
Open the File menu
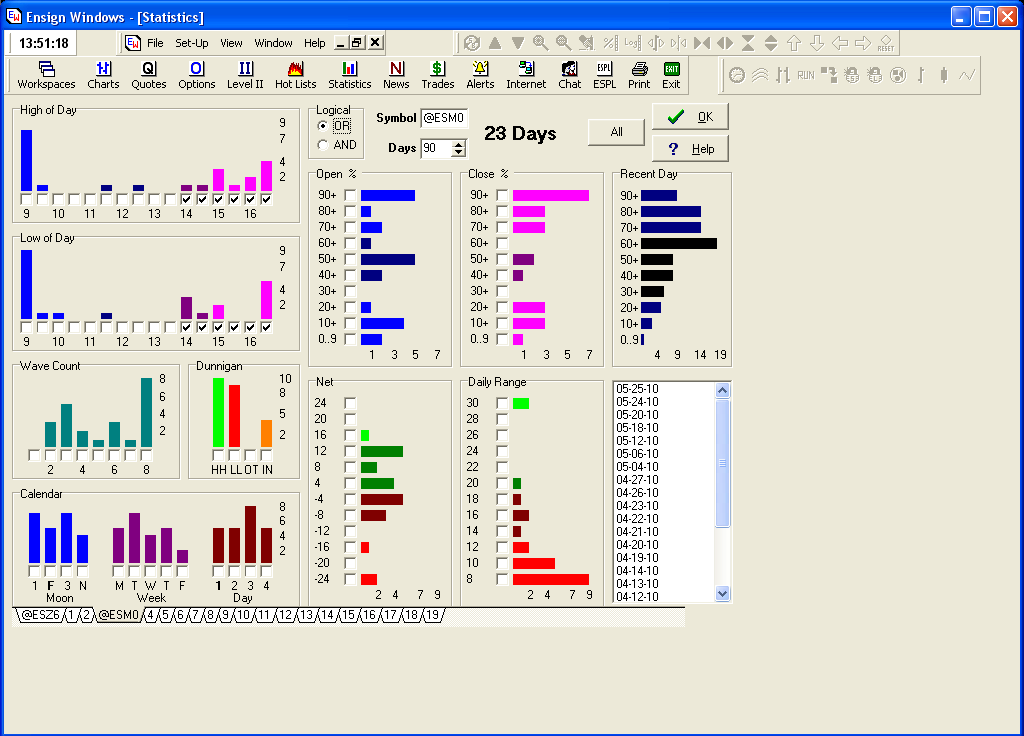(155, 43)
